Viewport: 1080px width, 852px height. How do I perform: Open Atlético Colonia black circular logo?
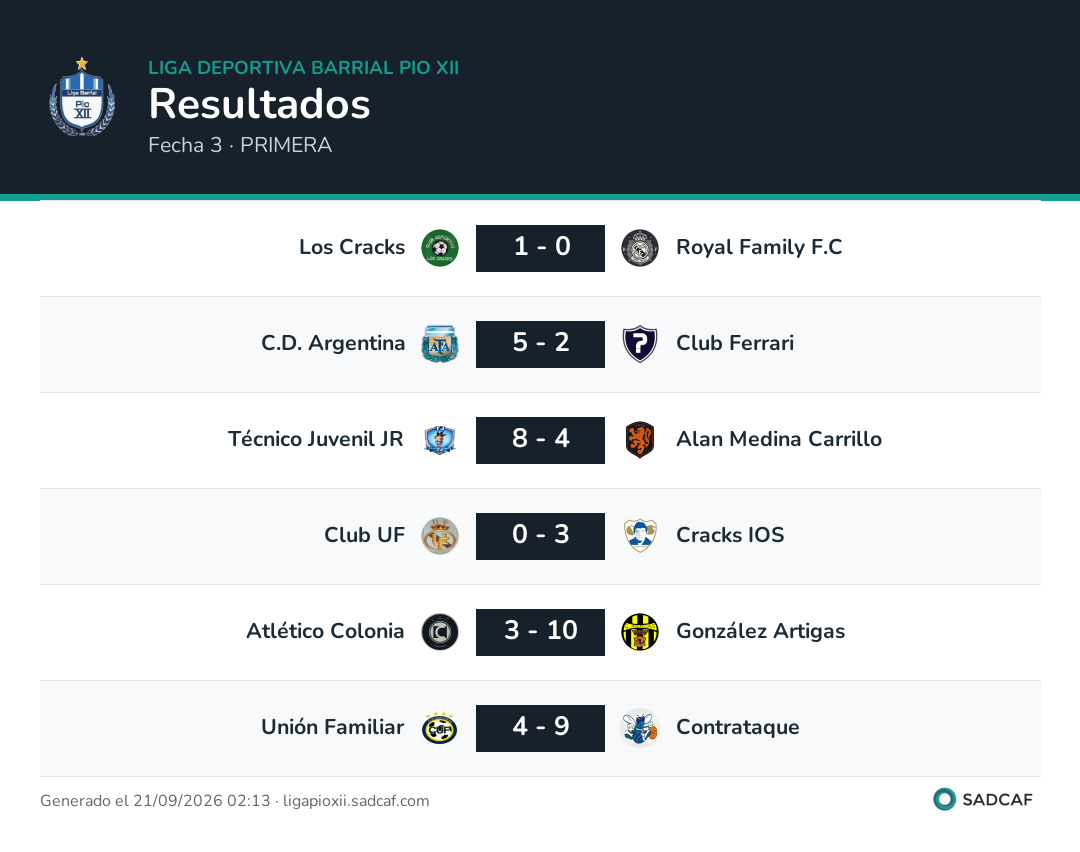pyautogui.click(x=439, y=632)
